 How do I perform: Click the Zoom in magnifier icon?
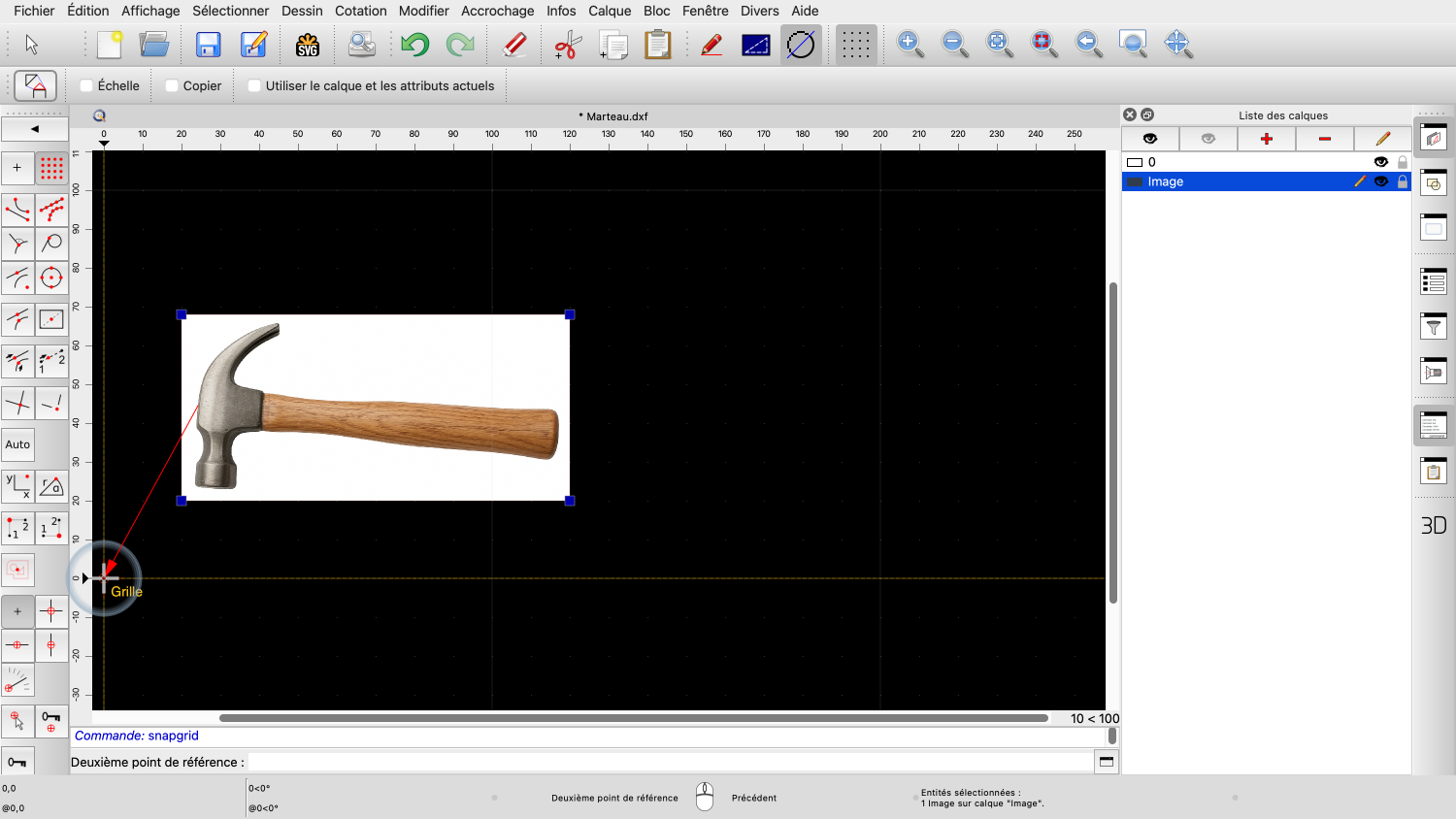[910, 45]
